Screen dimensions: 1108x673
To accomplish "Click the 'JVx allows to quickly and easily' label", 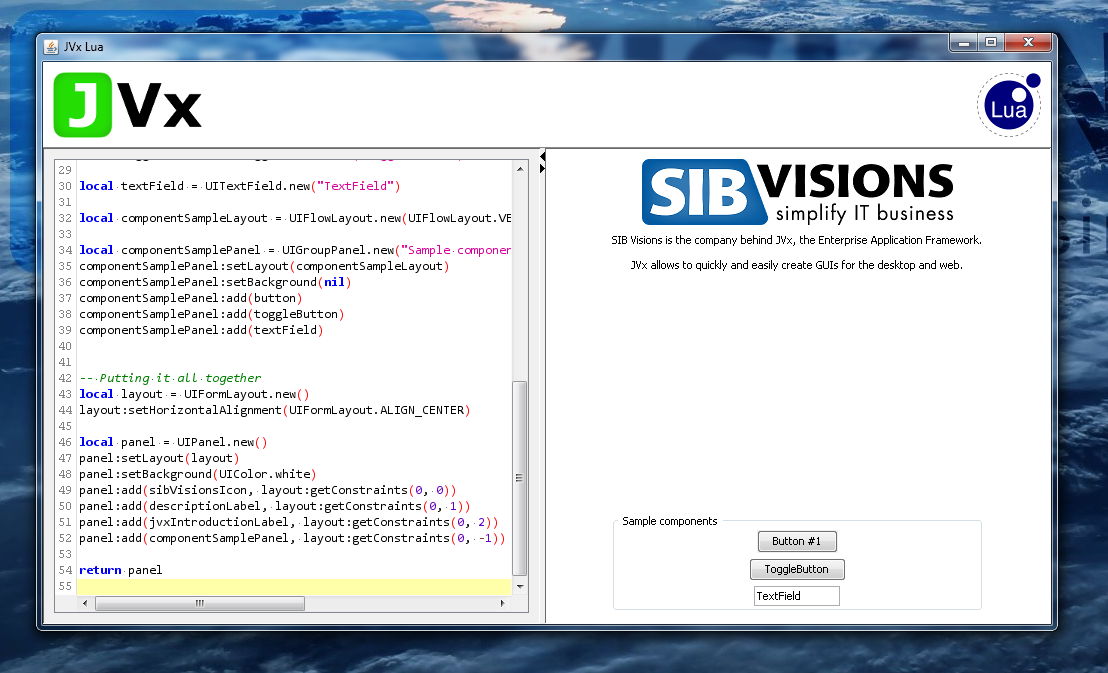I will coord(796,265).
